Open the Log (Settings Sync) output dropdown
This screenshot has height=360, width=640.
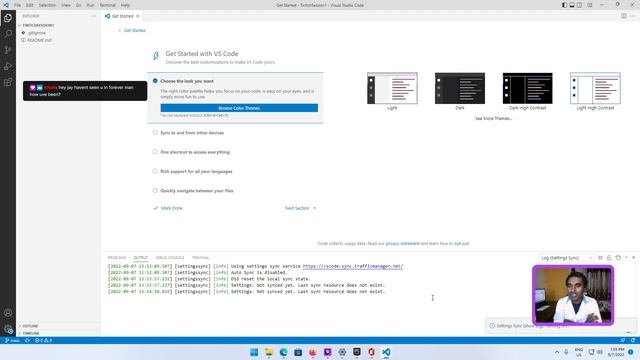[x=566, y=258]
